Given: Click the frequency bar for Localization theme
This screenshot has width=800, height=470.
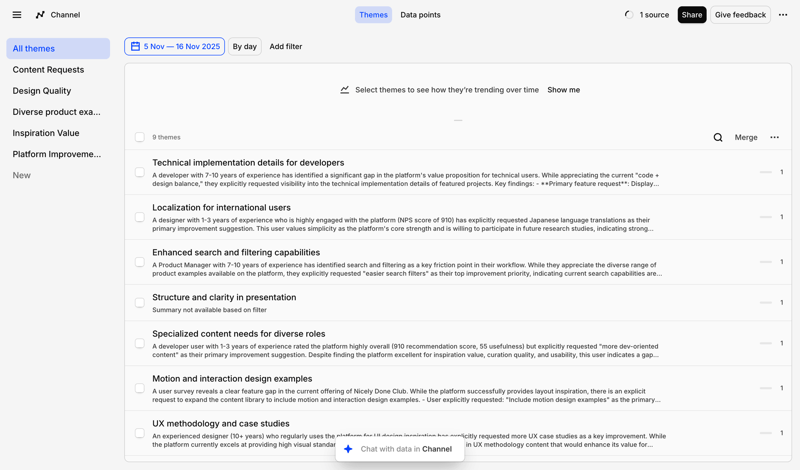Looking at the screenshot, I should point(766,217).
